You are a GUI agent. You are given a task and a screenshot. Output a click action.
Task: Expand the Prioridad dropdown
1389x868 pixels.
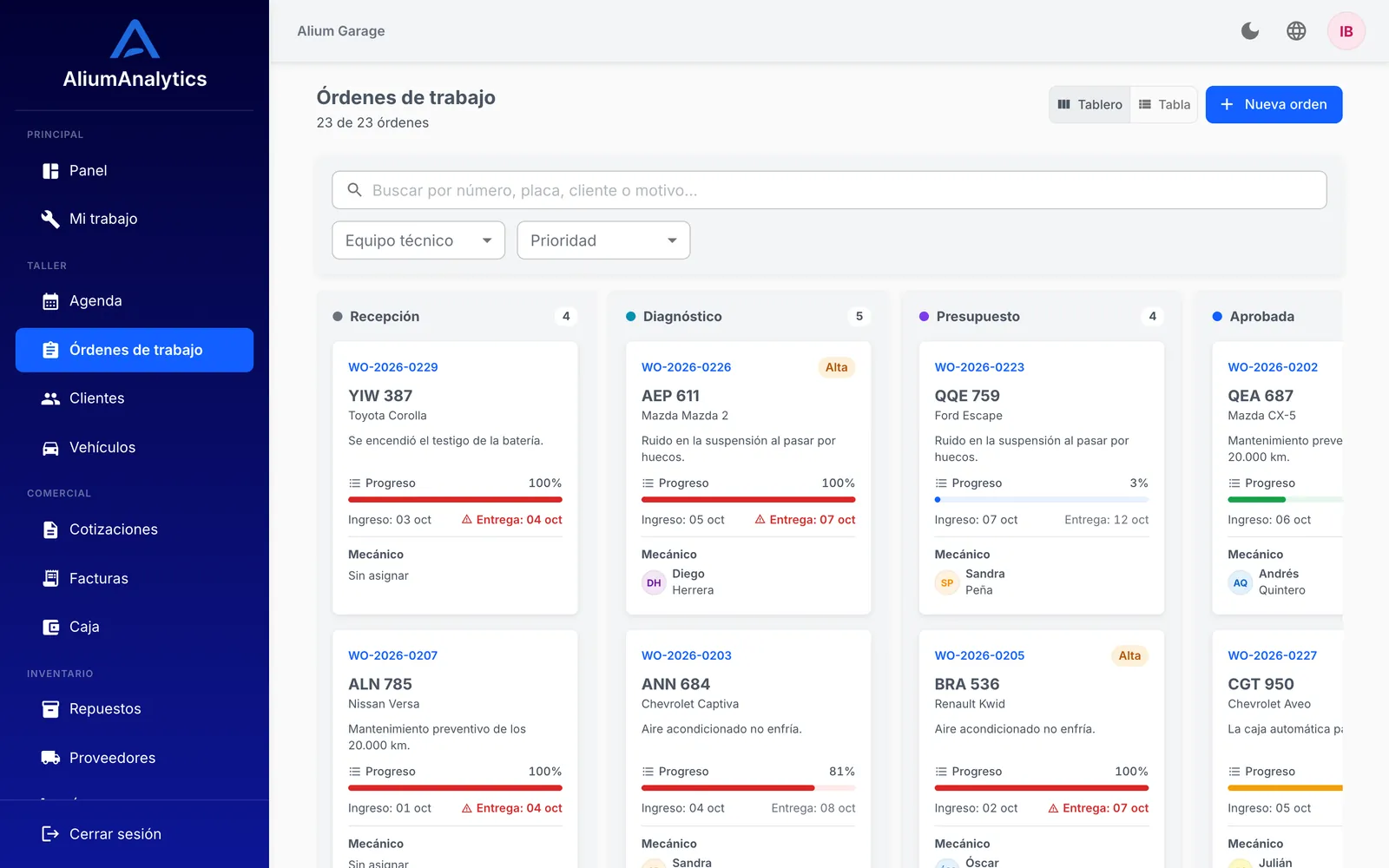pyautogui.click(x=603, y=240)
